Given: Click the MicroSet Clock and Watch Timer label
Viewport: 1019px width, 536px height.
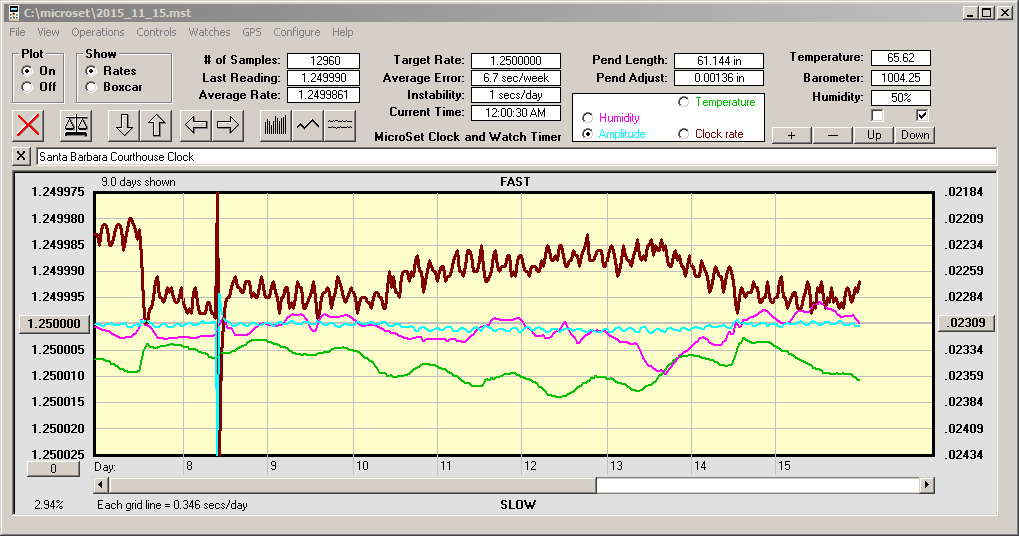Looking at the screenshot, I should (468, 136).
